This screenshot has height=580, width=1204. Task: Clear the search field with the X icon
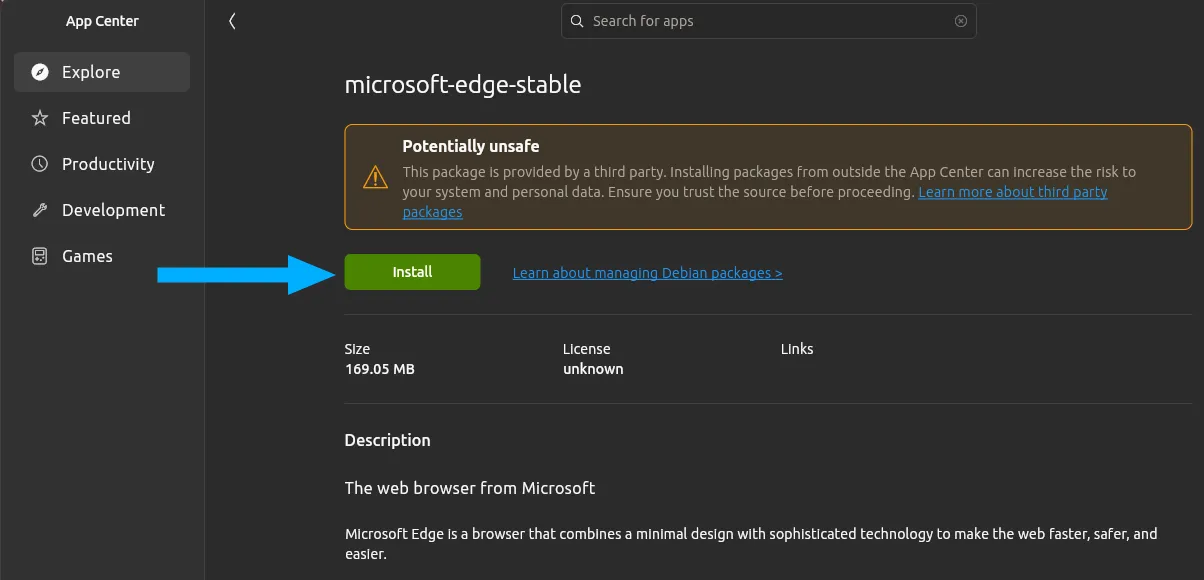(961, 21)
